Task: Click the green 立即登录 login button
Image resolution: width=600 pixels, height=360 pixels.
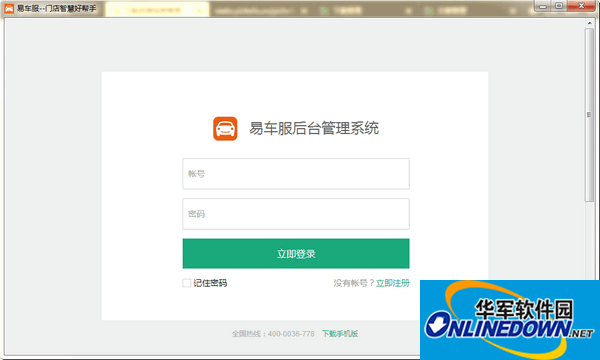Action: [x=296, y=254]
